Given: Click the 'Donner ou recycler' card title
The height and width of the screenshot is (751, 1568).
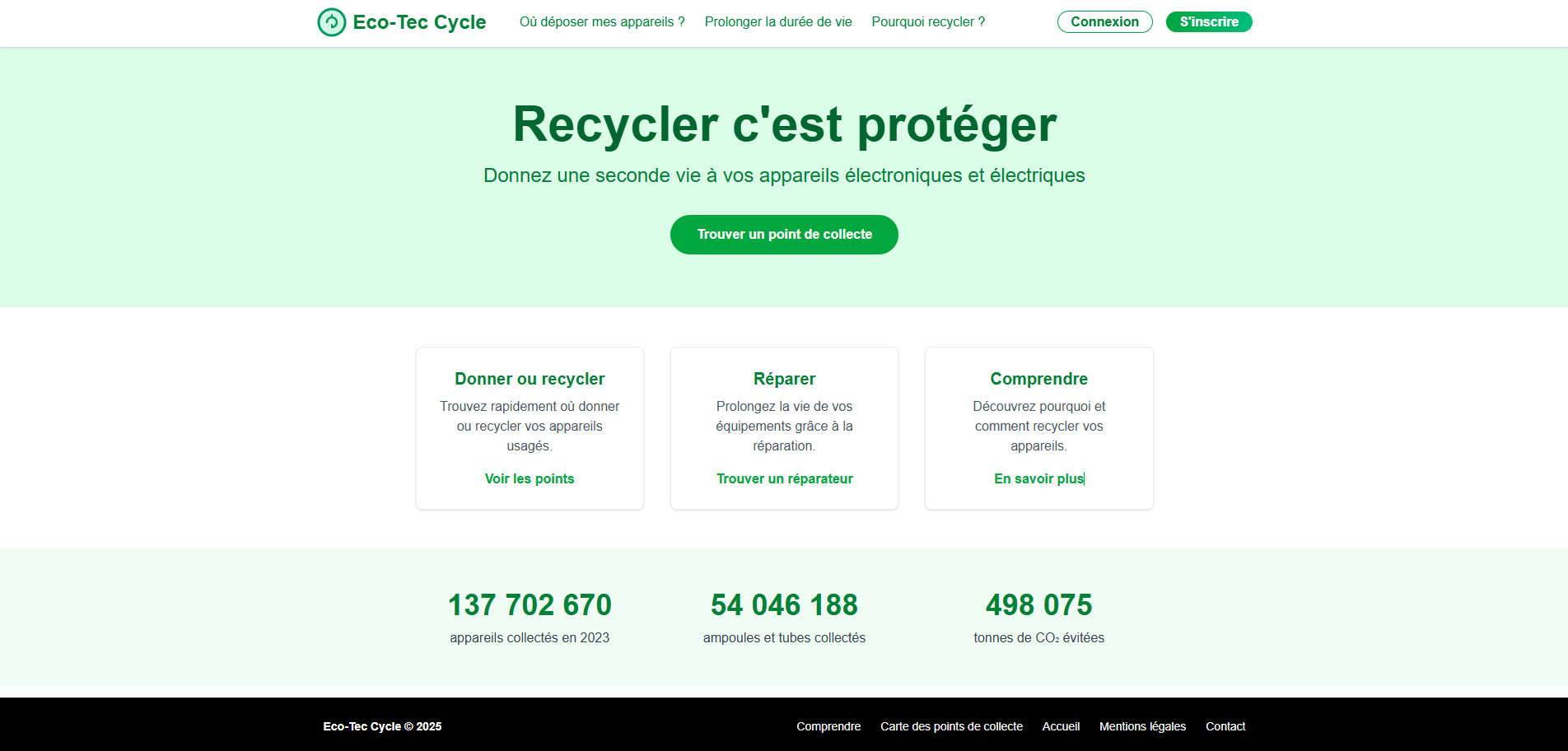Looking at the screenshot, I should click(x=529, y=379).
